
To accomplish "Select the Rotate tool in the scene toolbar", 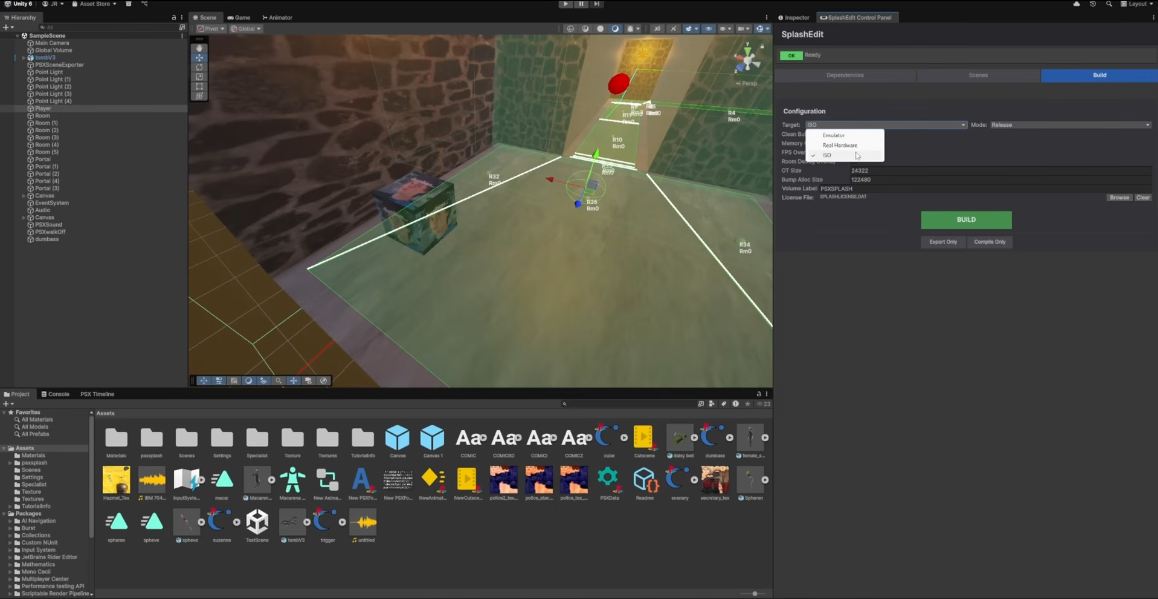I will pos(199,67).
